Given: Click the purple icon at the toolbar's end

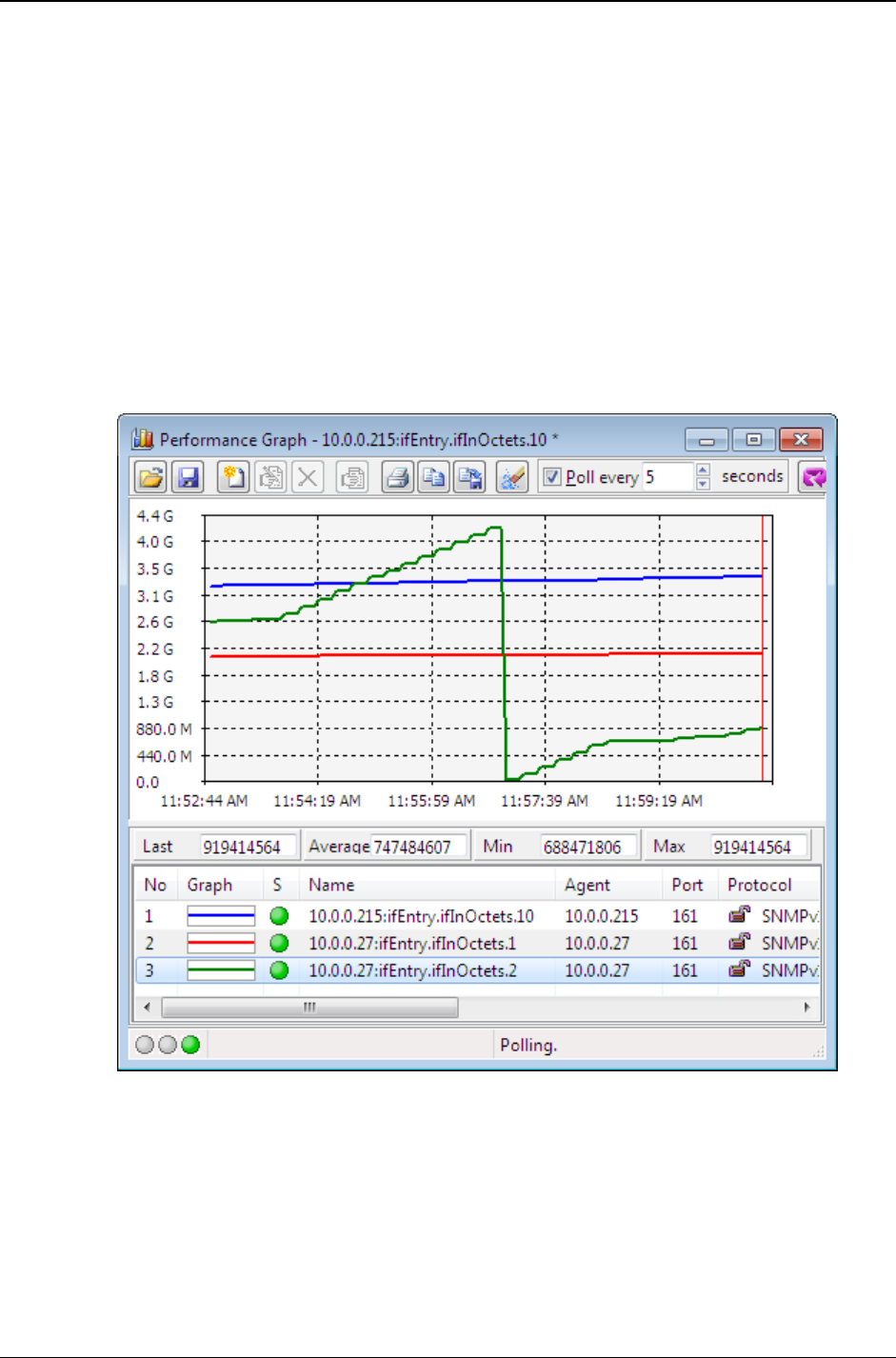Looking at the screenshot, I should (x=812, y=477).
